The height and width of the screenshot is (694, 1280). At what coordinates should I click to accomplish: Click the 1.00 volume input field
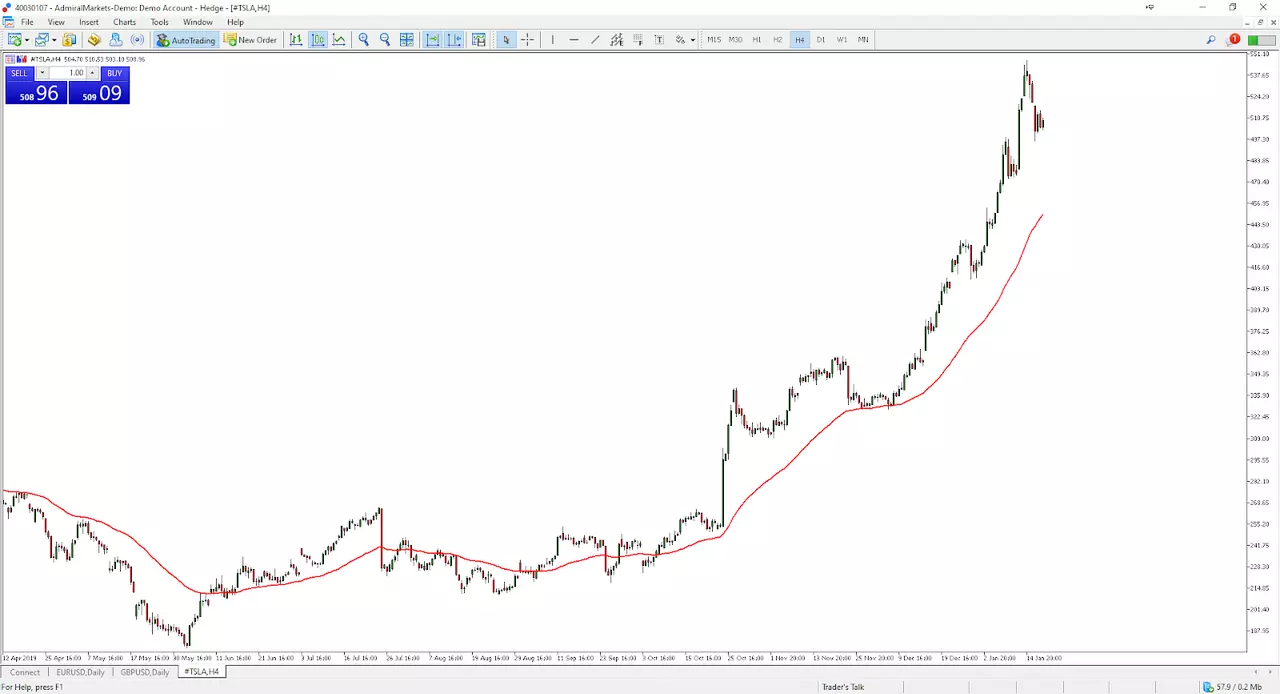coord(67,73)
